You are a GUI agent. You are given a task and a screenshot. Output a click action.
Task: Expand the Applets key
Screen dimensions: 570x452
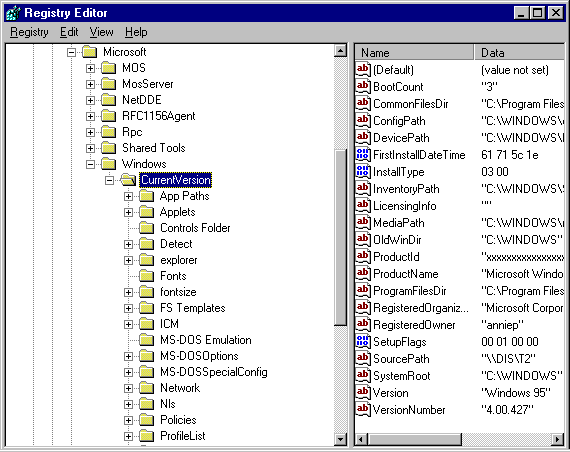click(x=128, y=212)
